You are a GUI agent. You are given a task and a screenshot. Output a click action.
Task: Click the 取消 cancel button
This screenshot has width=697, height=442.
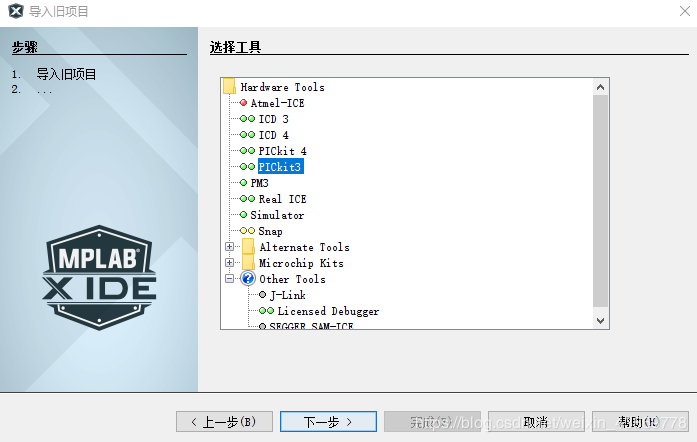point(536,422)
